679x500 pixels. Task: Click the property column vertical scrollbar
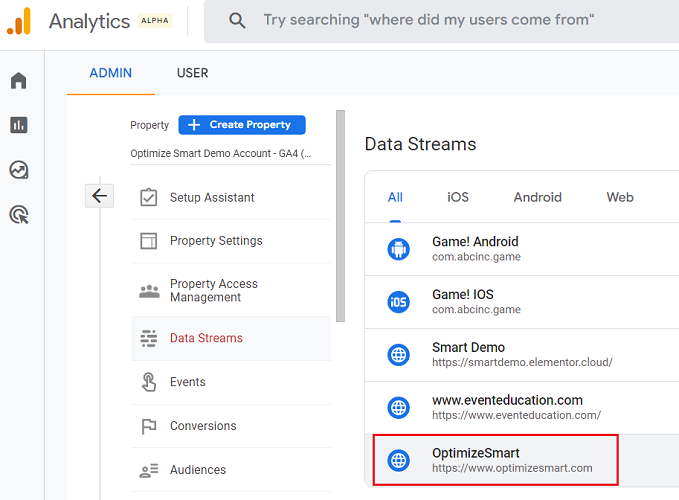340,216
